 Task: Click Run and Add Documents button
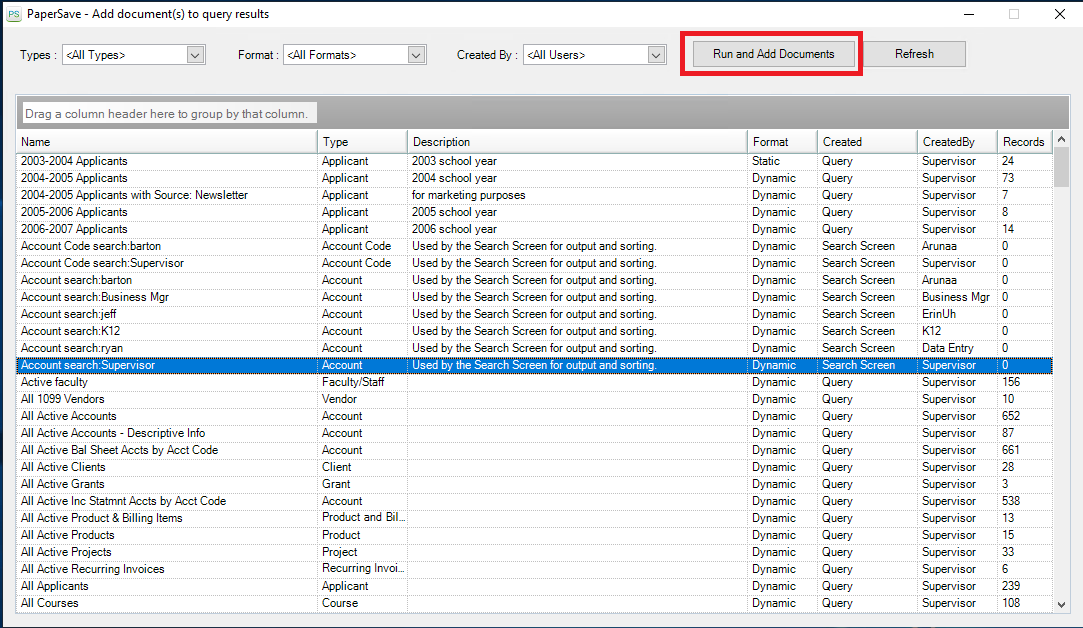pyautogui.click(x=773, y=54)
